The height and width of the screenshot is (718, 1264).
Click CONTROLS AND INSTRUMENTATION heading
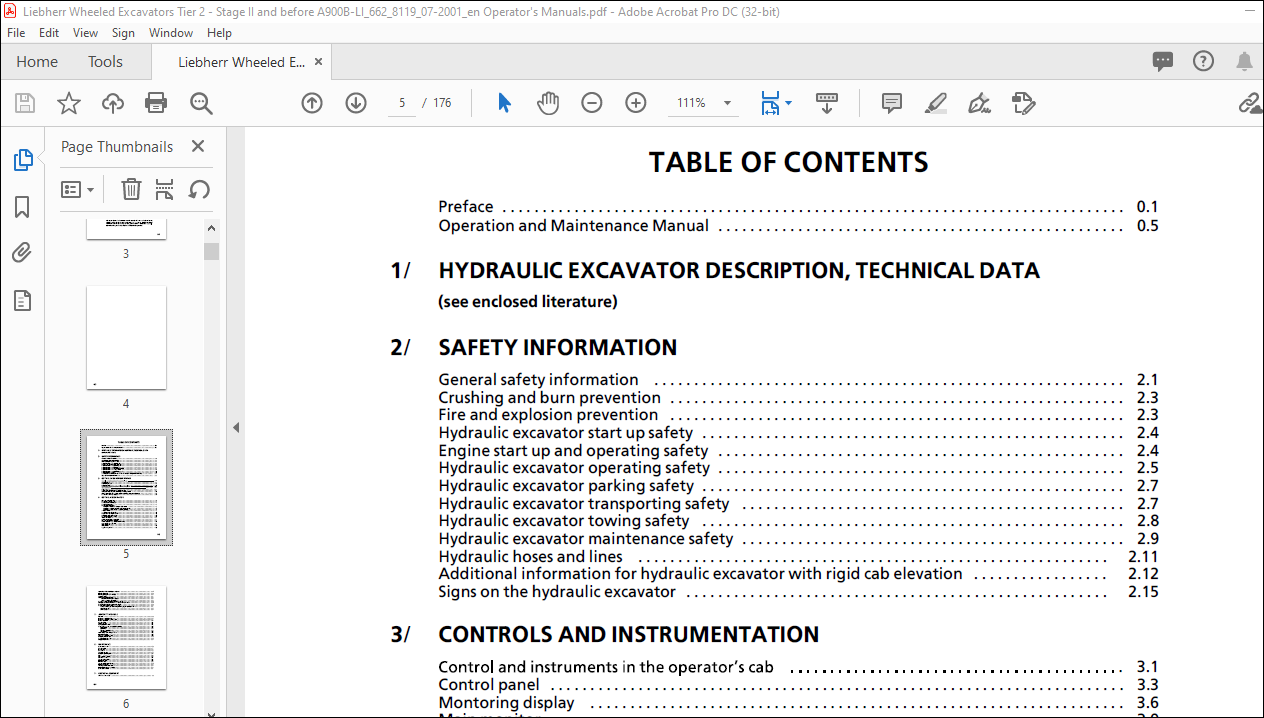point(628,635)
